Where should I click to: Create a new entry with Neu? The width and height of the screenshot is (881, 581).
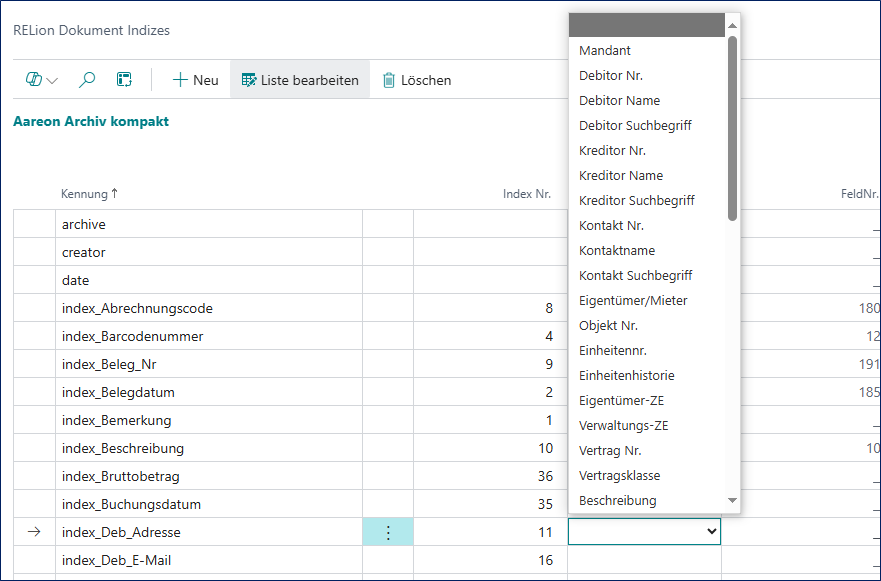[x=195, y=80]
